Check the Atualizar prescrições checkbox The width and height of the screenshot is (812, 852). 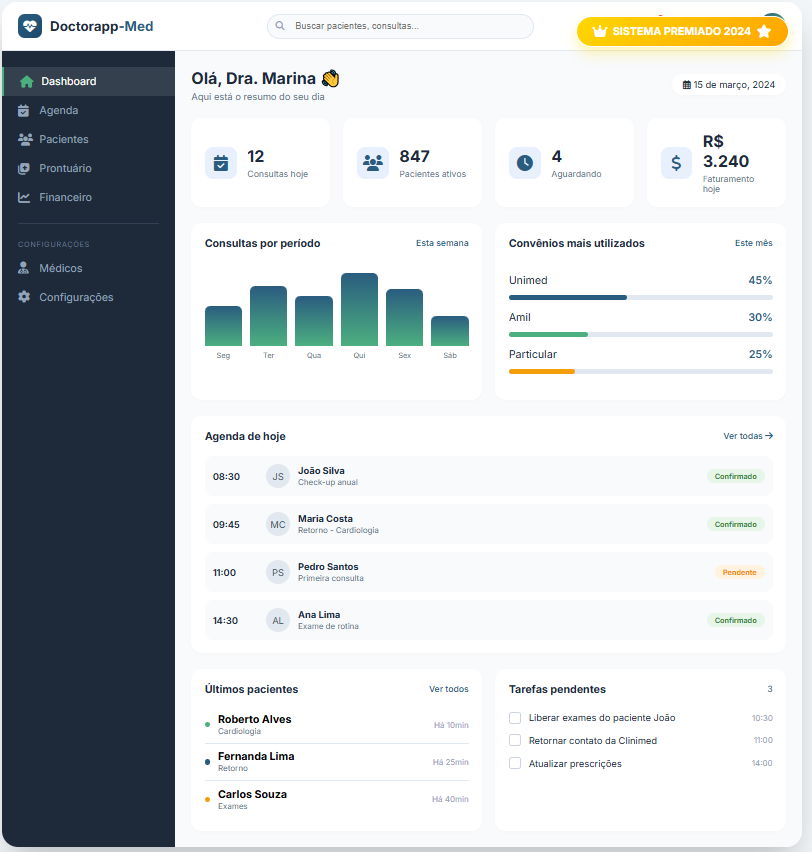tap(514, 763)
